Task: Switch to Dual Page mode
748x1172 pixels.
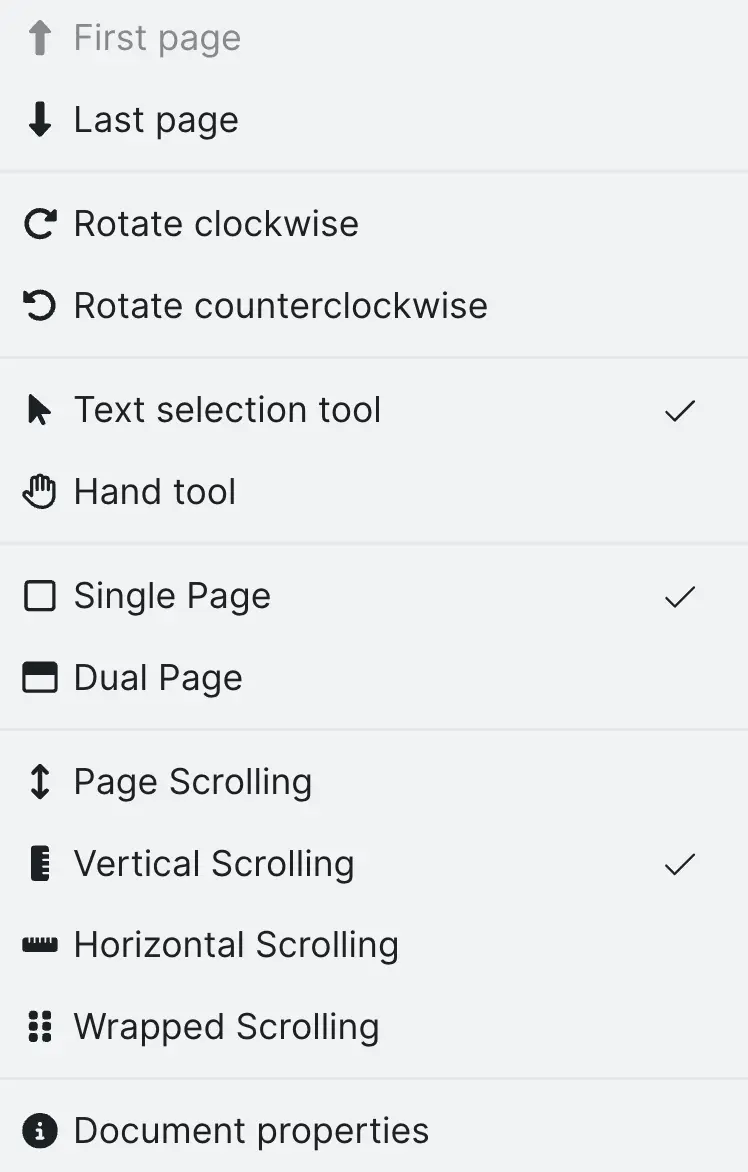Action: pyautogui.click(x=157, y=677)
